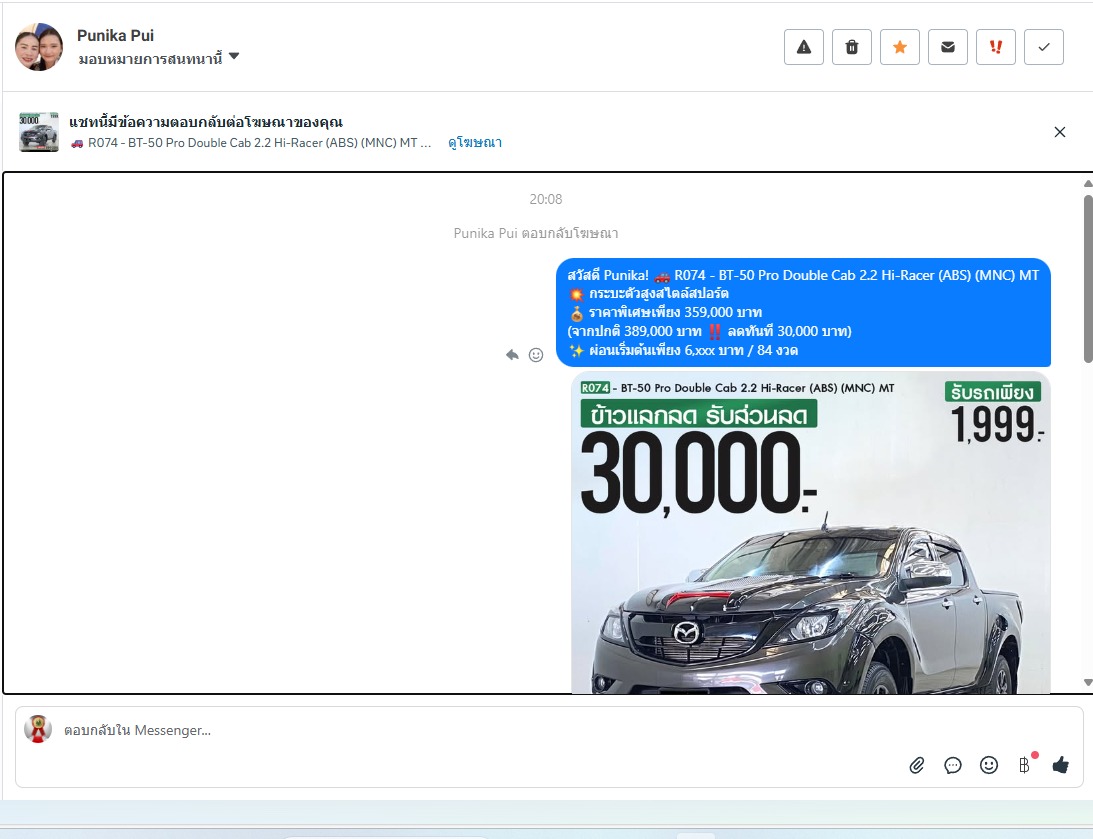Click the Baht payment icon
1093x839 pixels.
[1024, 765]
